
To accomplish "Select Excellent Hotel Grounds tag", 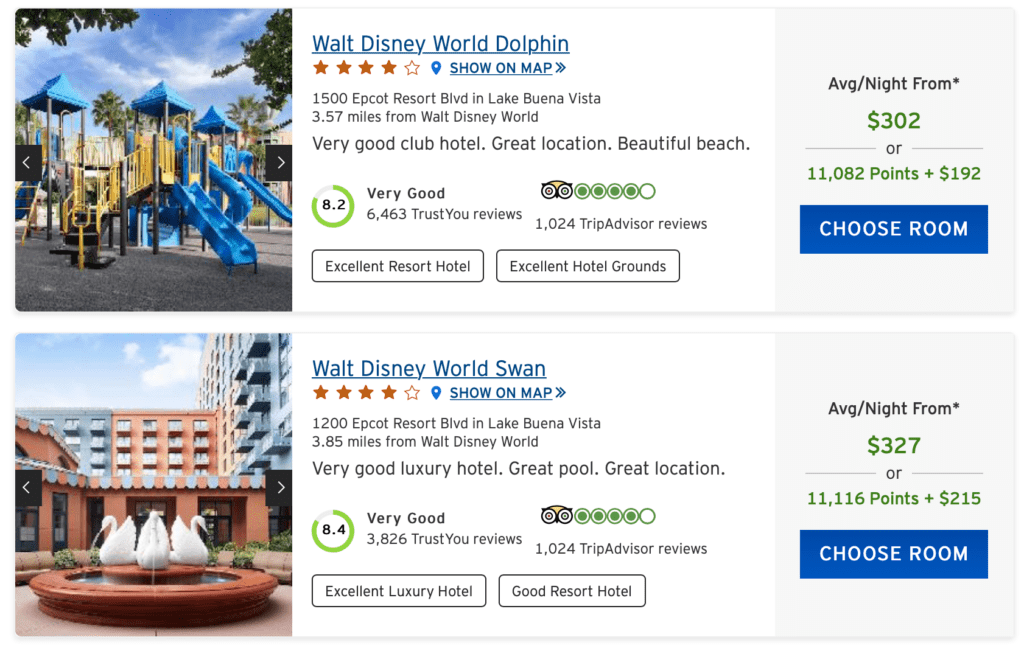I will click(x=587, y=266).
